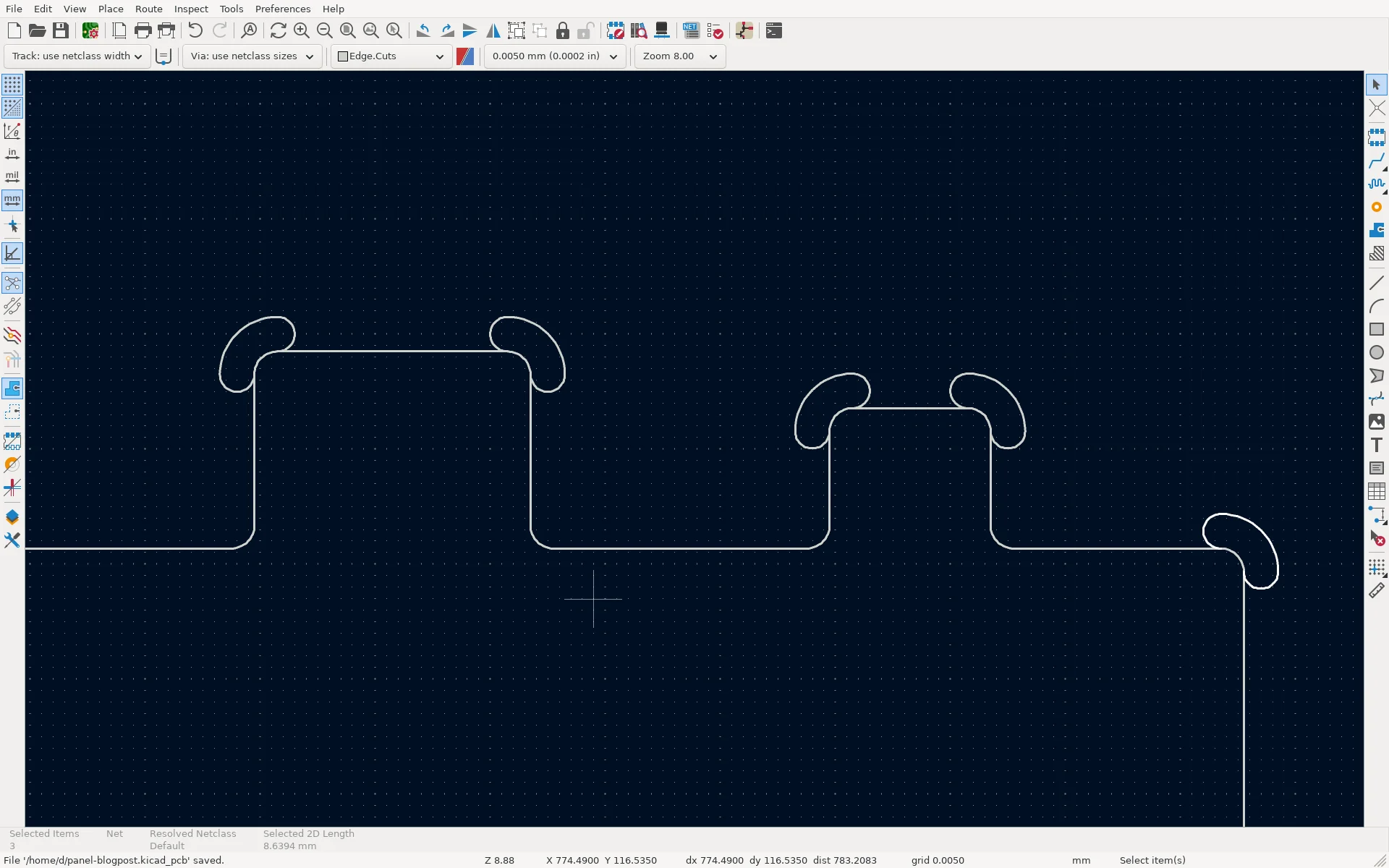Show the appearance layers manager
Viewport: 1389px width, 868px height.
[x=12, y=517]
